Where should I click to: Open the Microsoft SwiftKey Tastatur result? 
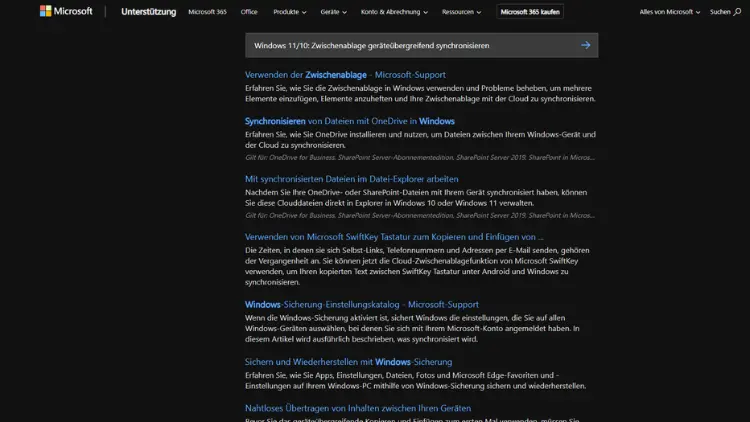coord(394,237)
